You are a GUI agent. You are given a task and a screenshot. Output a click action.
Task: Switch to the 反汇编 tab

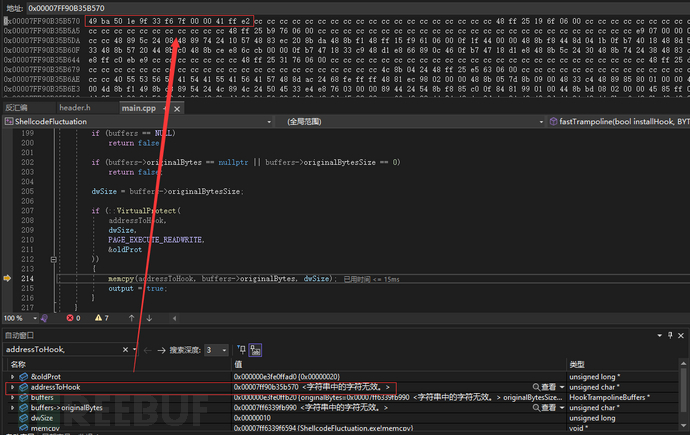17,107
